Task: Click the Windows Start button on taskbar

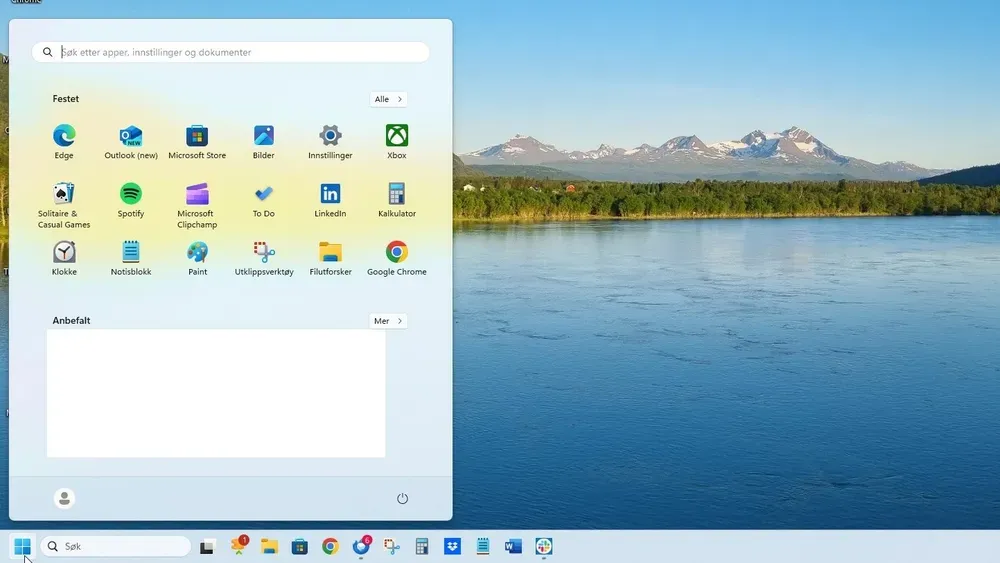Action: pyautogui.click(x=22, y=546)
